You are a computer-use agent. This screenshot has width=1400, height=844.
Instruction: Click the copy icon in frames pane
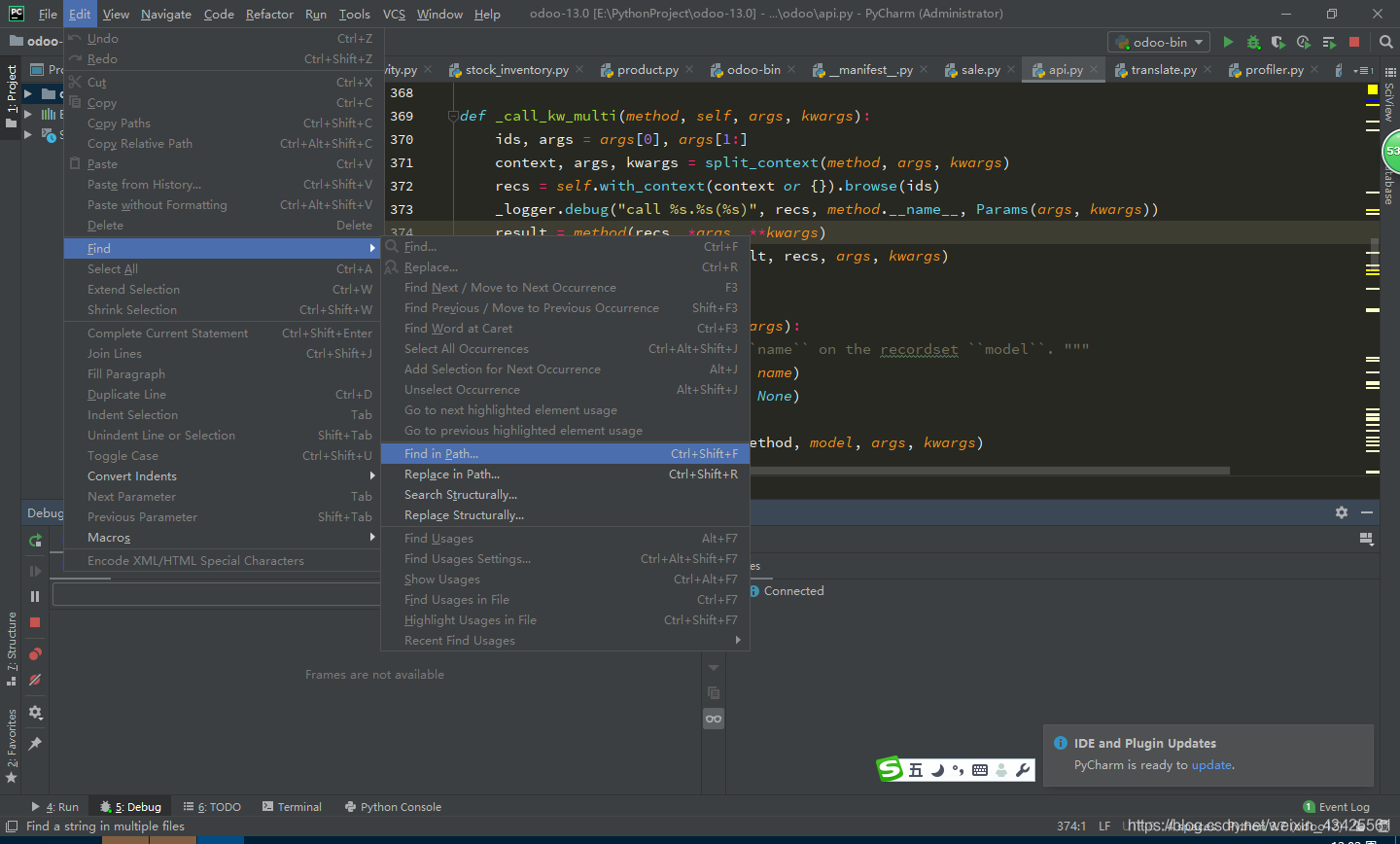click(714, 692)
